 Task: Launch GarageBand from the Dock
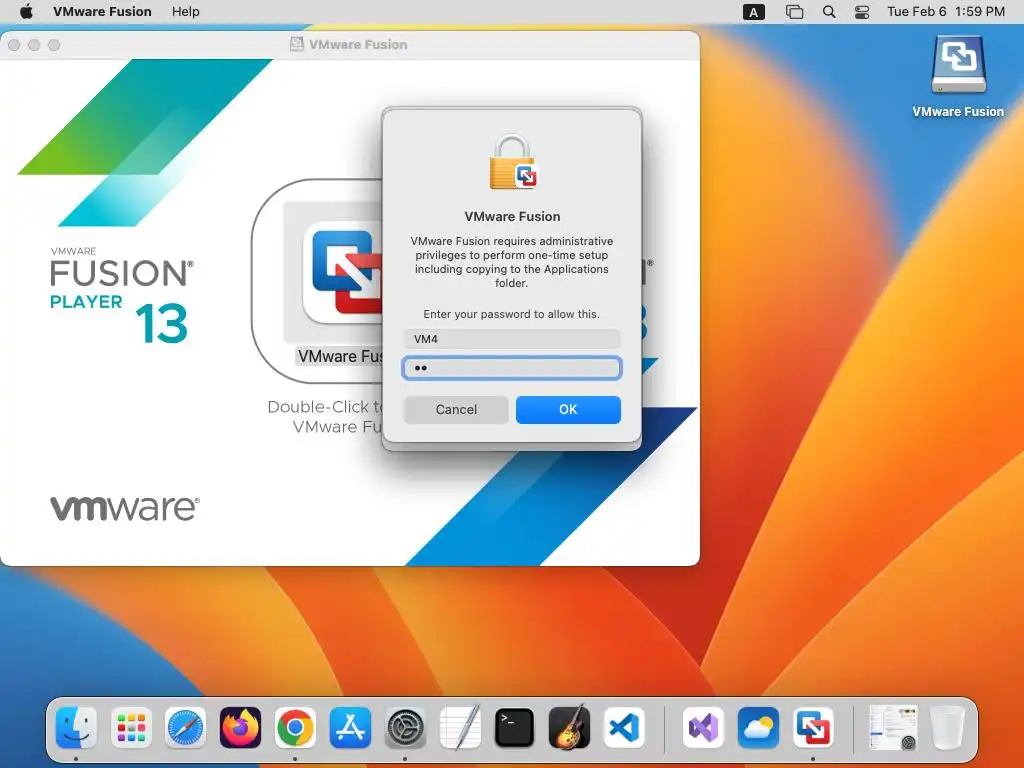point(569,727)
